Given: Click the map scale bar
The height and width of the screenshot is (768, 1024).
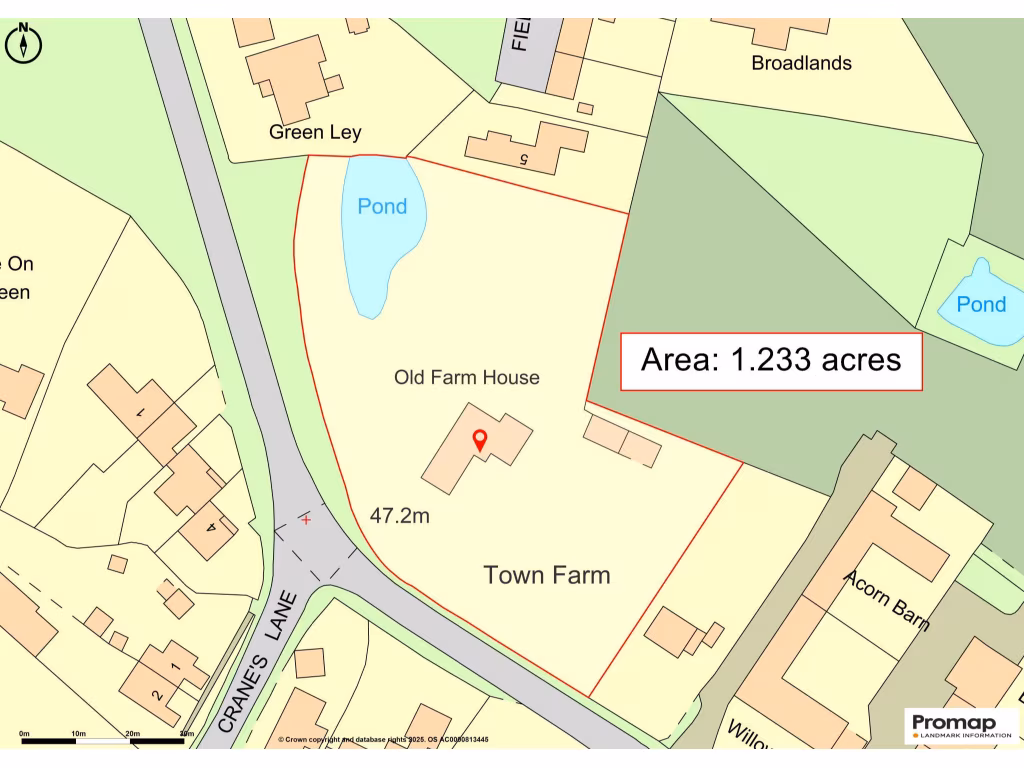Looking at the screenshot, I should (x=104, y=740).
